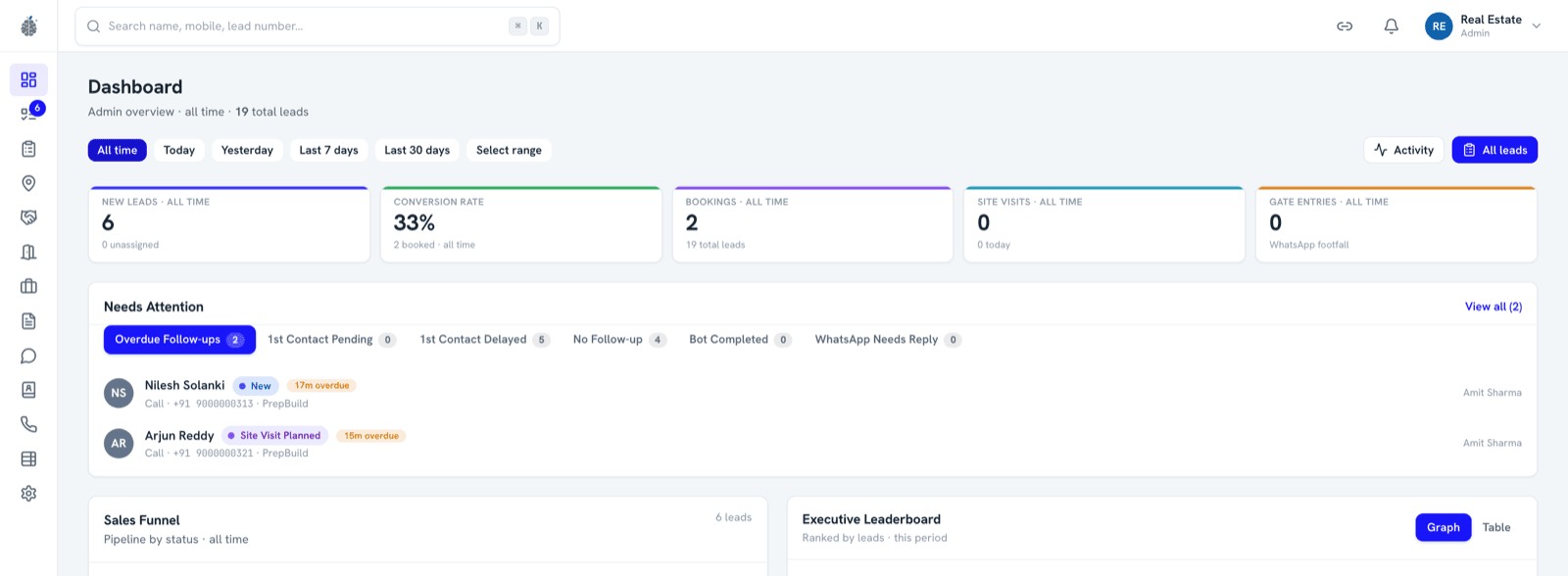This screenshot has height=576, width=1568.
Task: Click the 15m overdue badge
Action: [x=371, y=436]
